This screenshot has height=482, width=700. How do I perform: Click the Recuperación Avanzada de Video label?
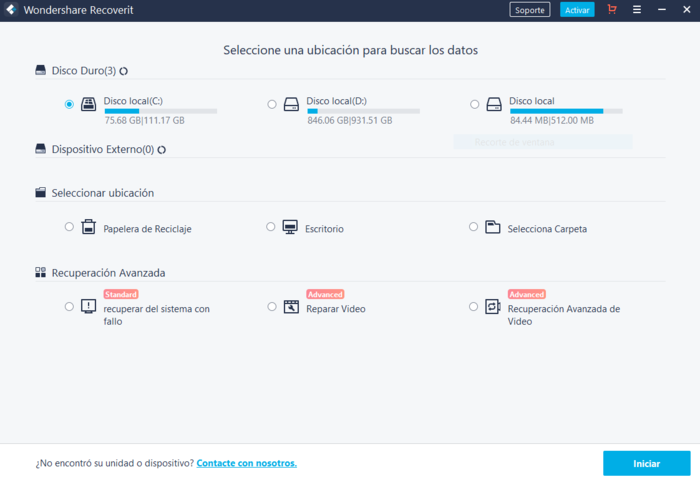(564, 315)
